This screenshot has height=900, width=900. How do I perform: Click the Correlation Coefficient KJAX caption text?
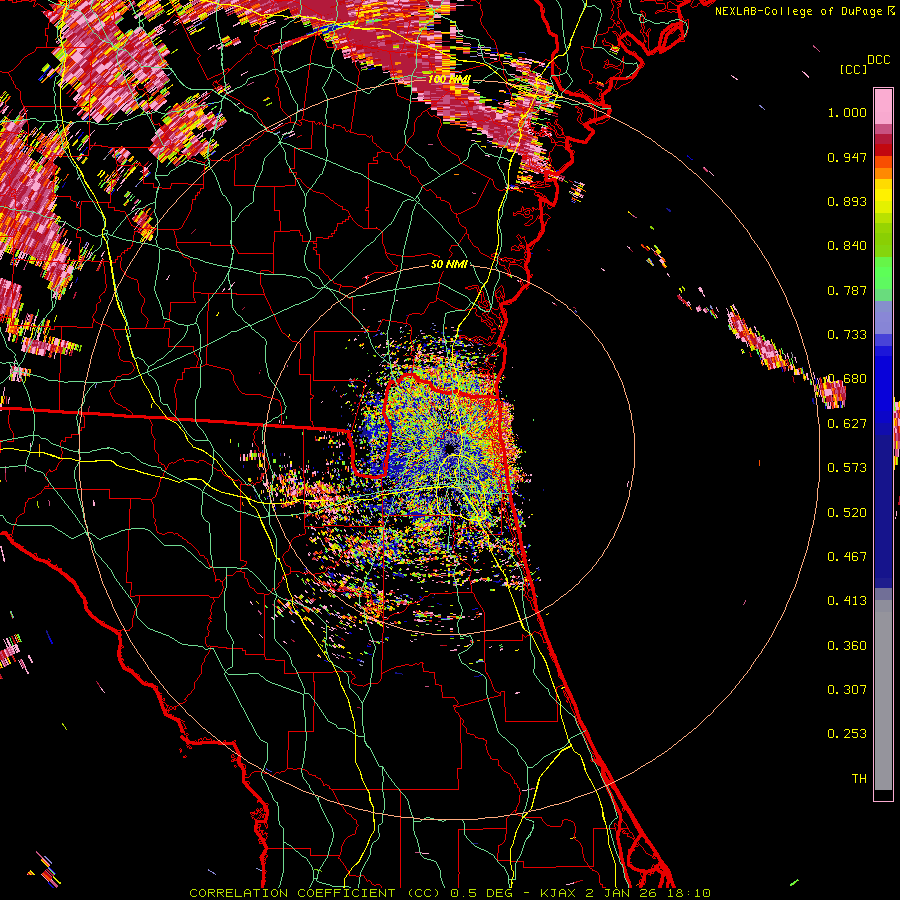point(450,893)
